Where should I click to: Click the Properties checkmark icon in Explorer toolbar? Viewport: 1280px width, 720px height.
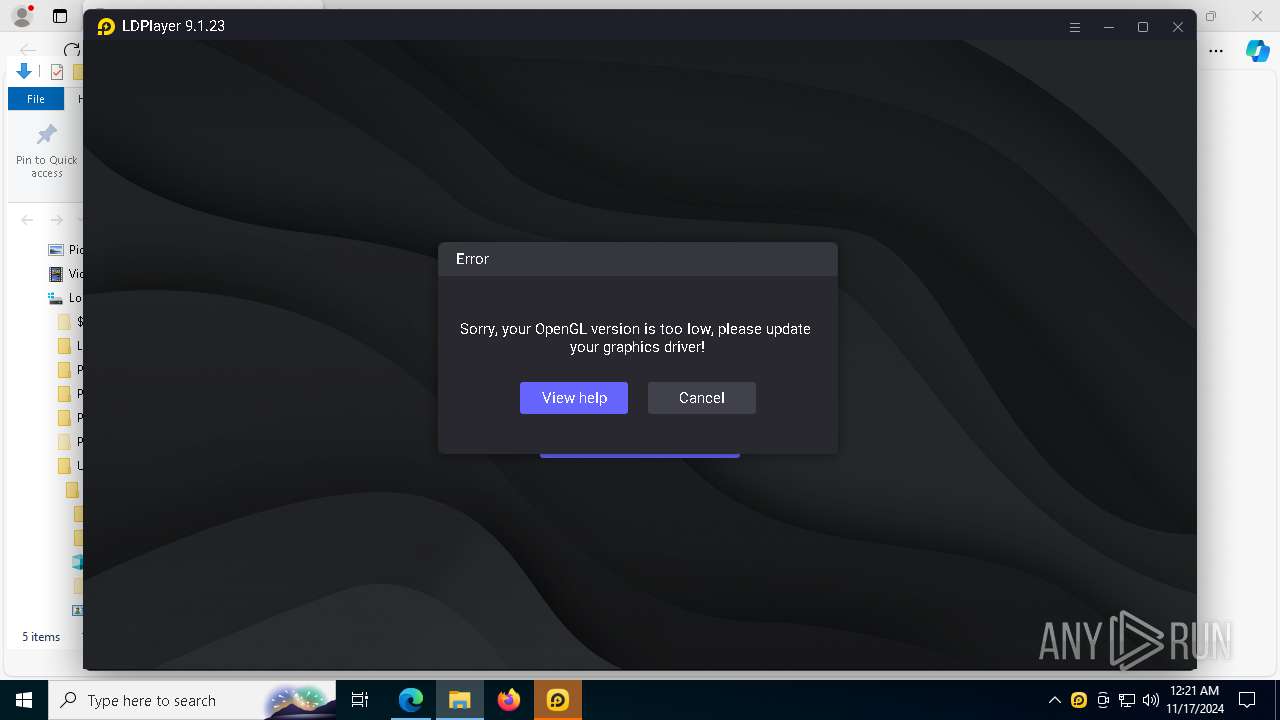(57, 72)
